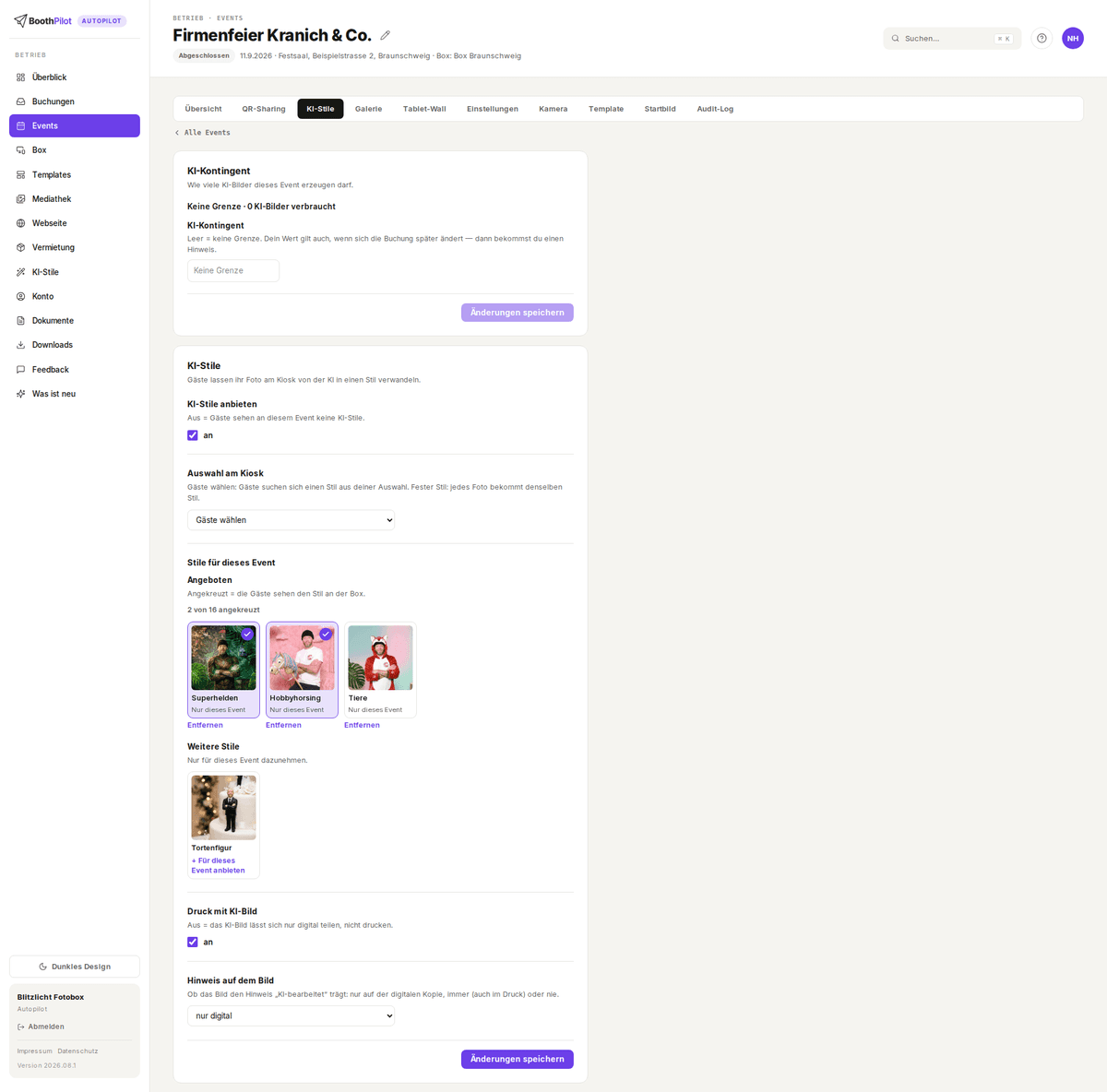Save changes at bottom of KI-Stile card
The width and height of the screenshot is (1107, 1092).
(518, 1059)
